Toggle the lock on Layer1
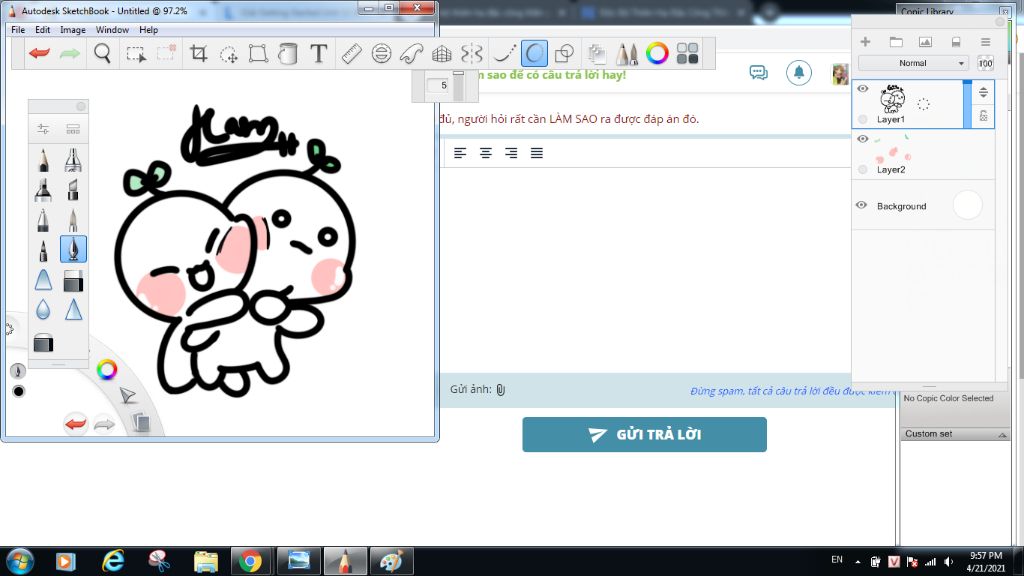 pos(984,116)
